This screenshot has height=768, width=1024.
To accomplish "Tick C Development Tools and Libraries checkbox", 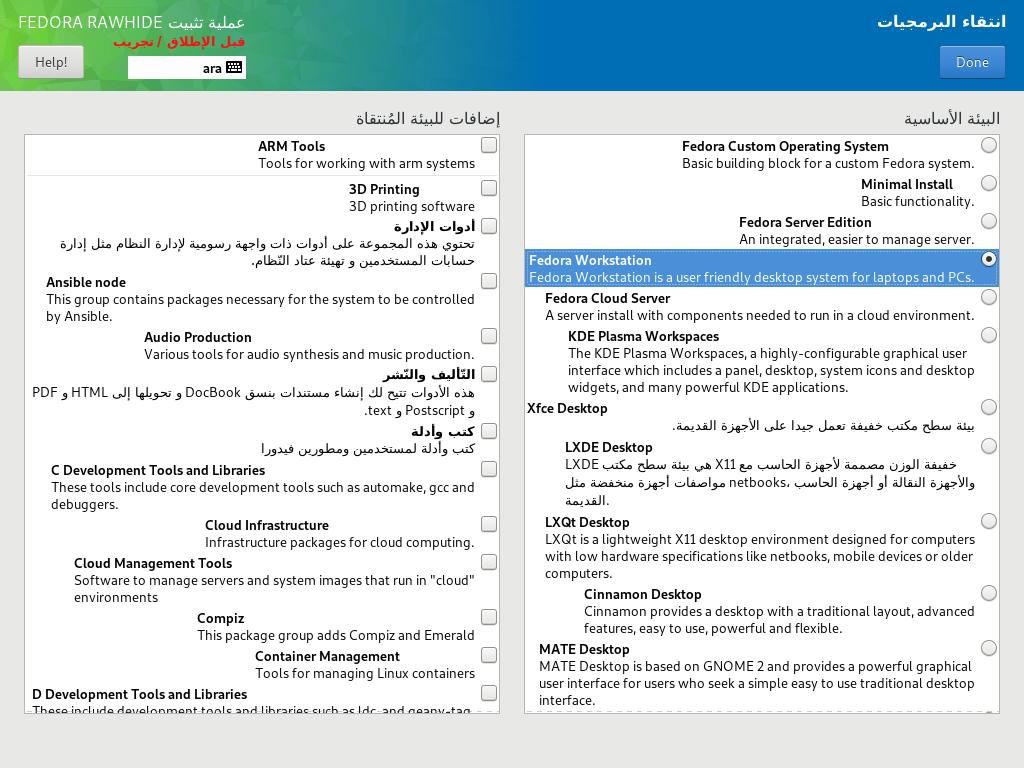I will pos(489,469).
